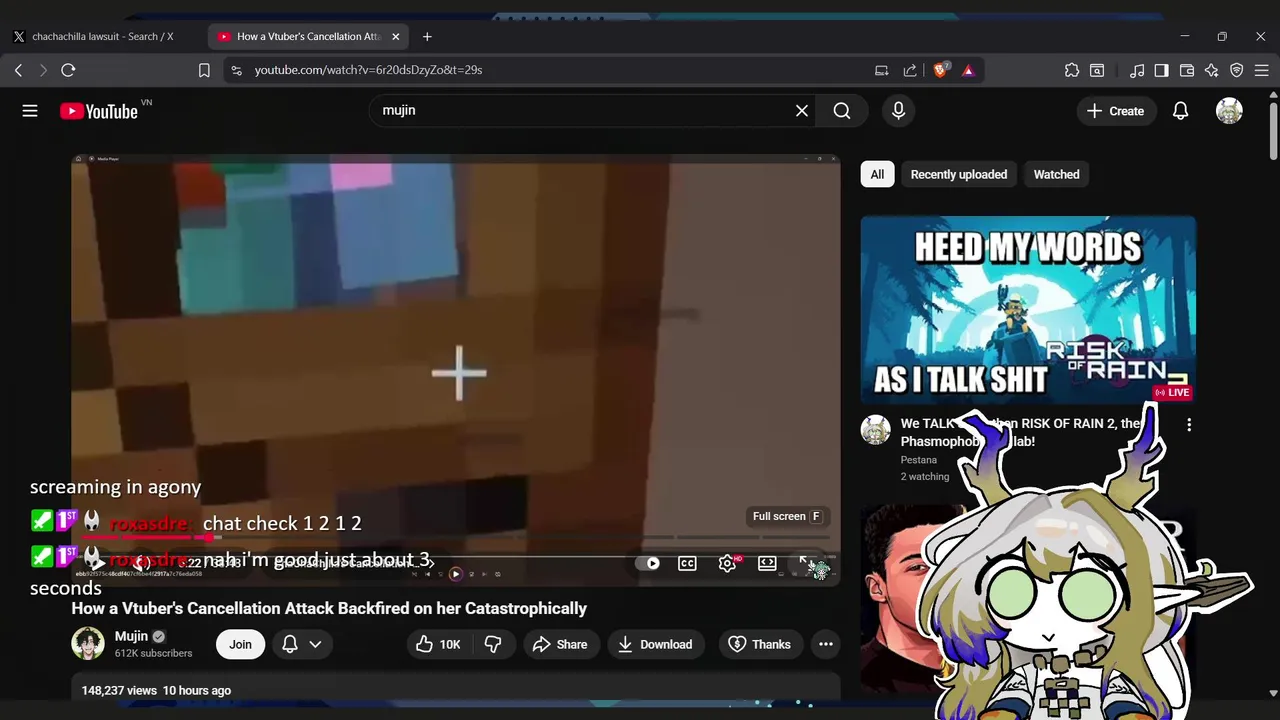
Task: Close the YouTube video tab
Action: (x=395, y=36)
